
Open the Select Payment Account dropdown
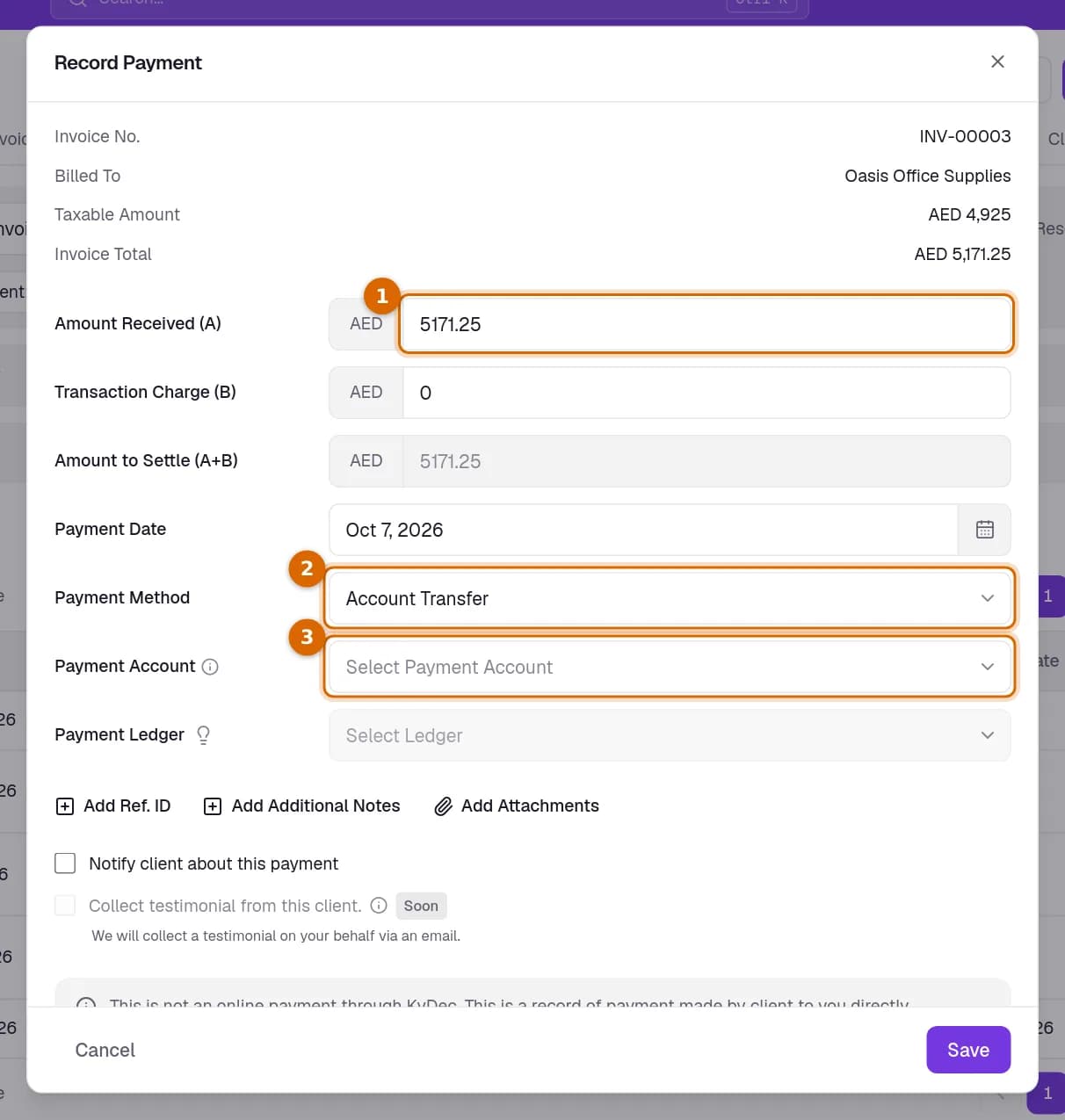click(670, 667)
